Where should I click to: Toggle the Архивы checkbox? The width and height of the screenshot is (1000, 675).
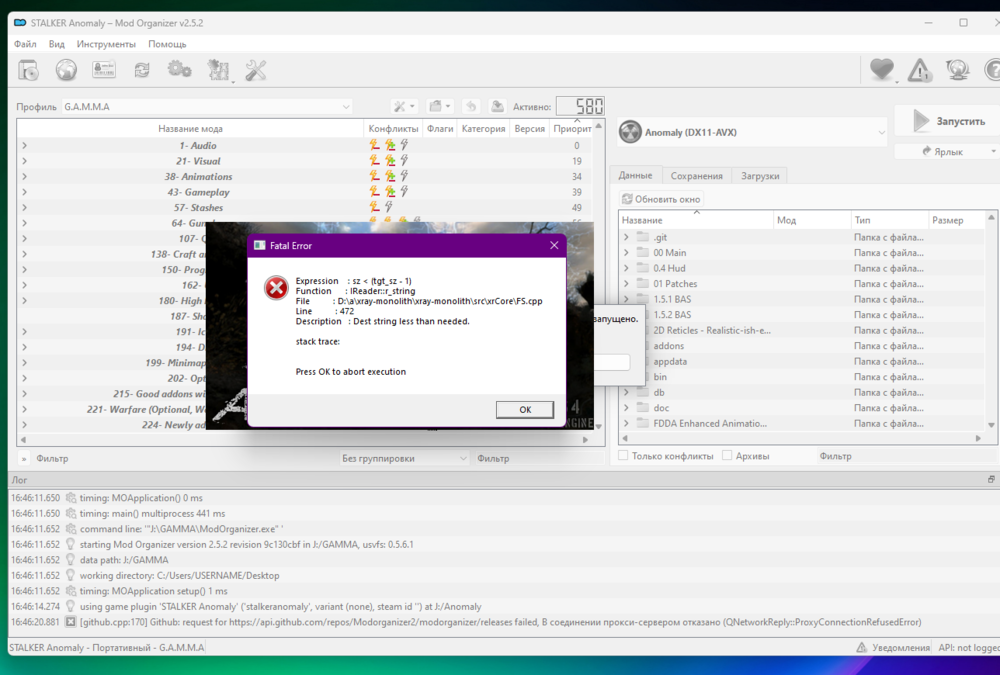coord(727,456)
